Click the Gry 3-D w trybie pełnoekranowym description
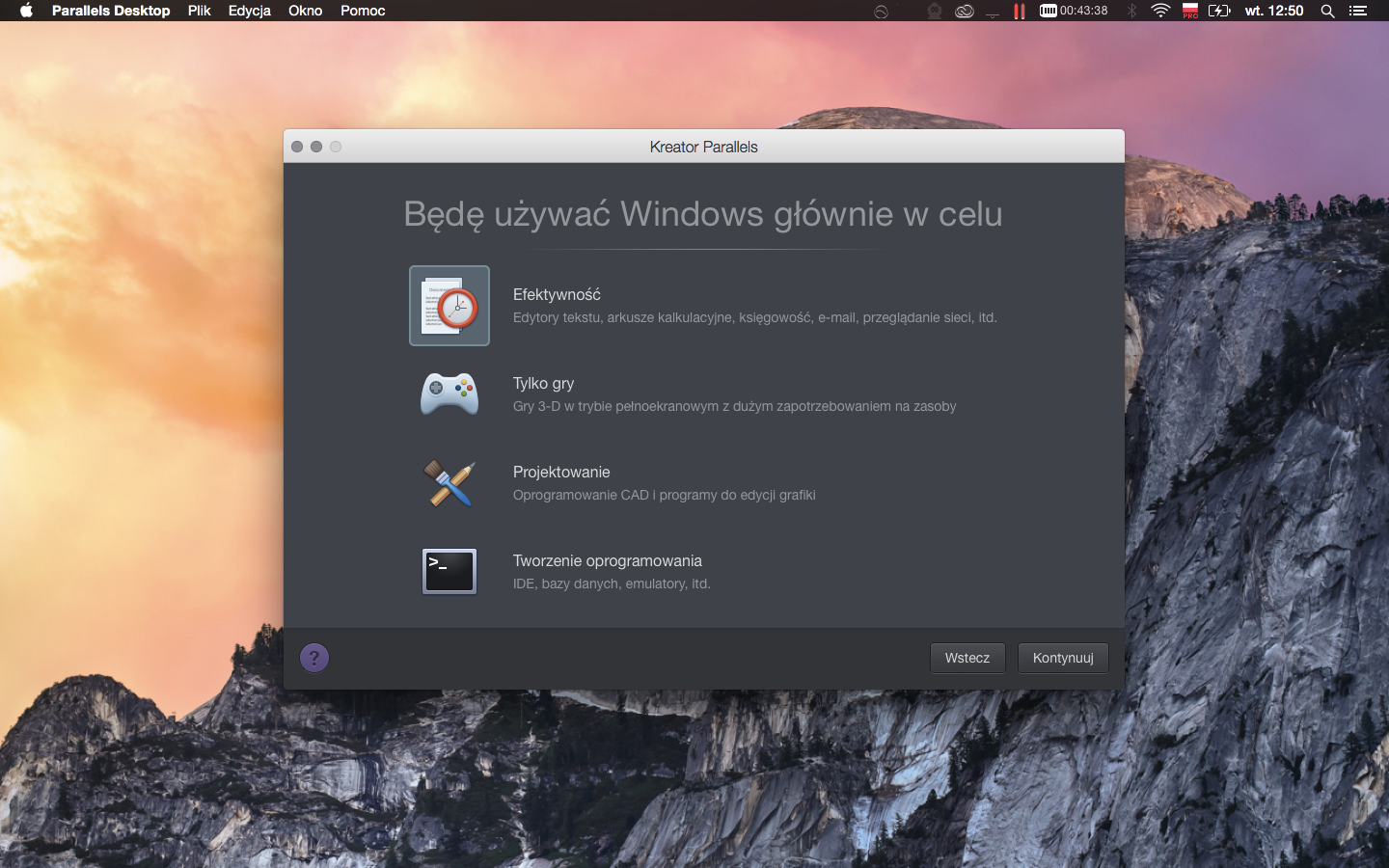 click(735, 406)
